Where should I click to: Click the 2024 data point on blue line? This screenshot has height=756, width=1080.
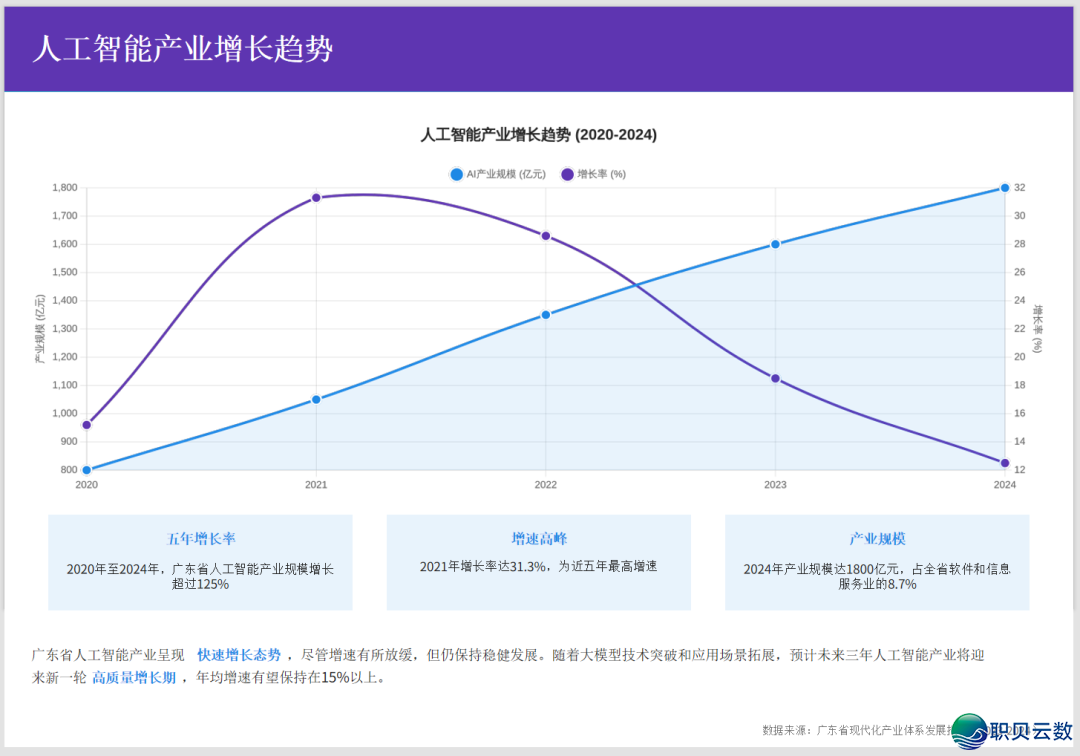[x=1004, y=187]
